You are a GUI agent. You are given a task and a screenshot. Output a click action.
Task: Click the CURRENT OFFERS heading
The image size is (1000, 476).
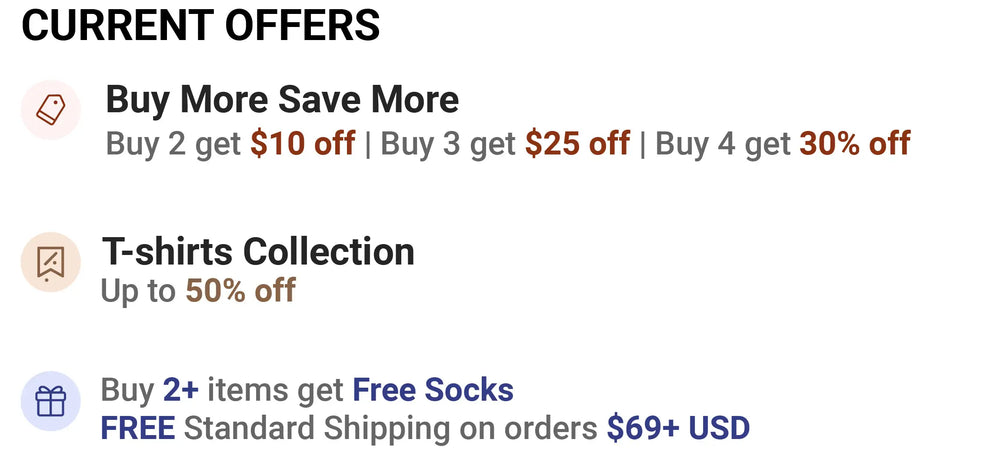point(200,25)
